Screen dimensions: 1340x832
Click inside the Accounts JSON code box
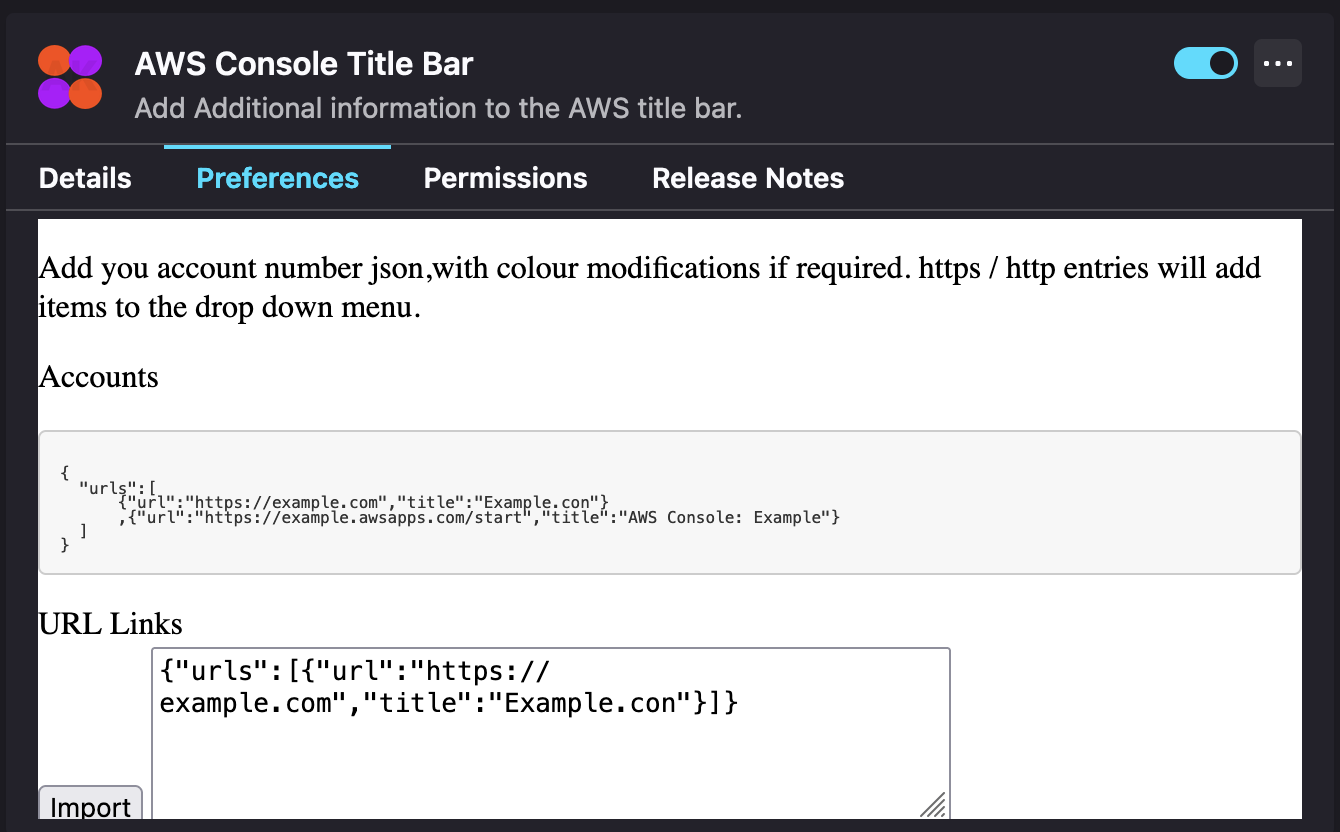click(x=670, y=503)
